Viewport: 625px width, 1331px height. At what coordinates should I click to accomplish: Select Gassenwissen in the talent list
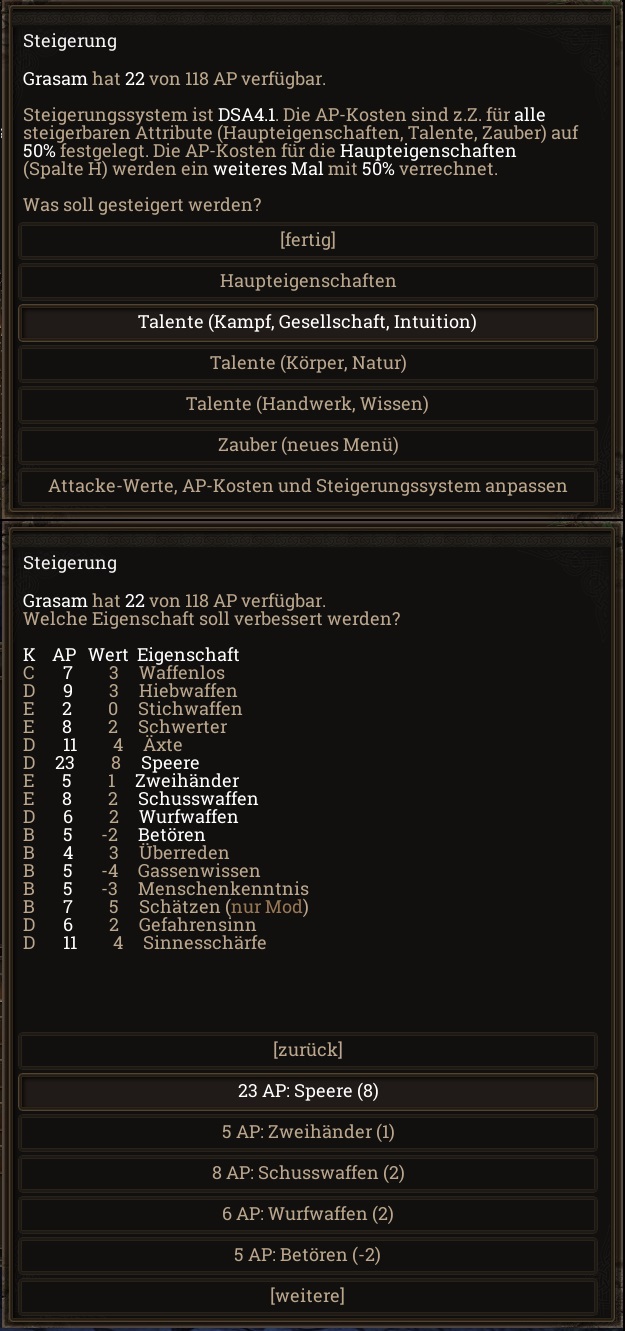tap(199, 871)
